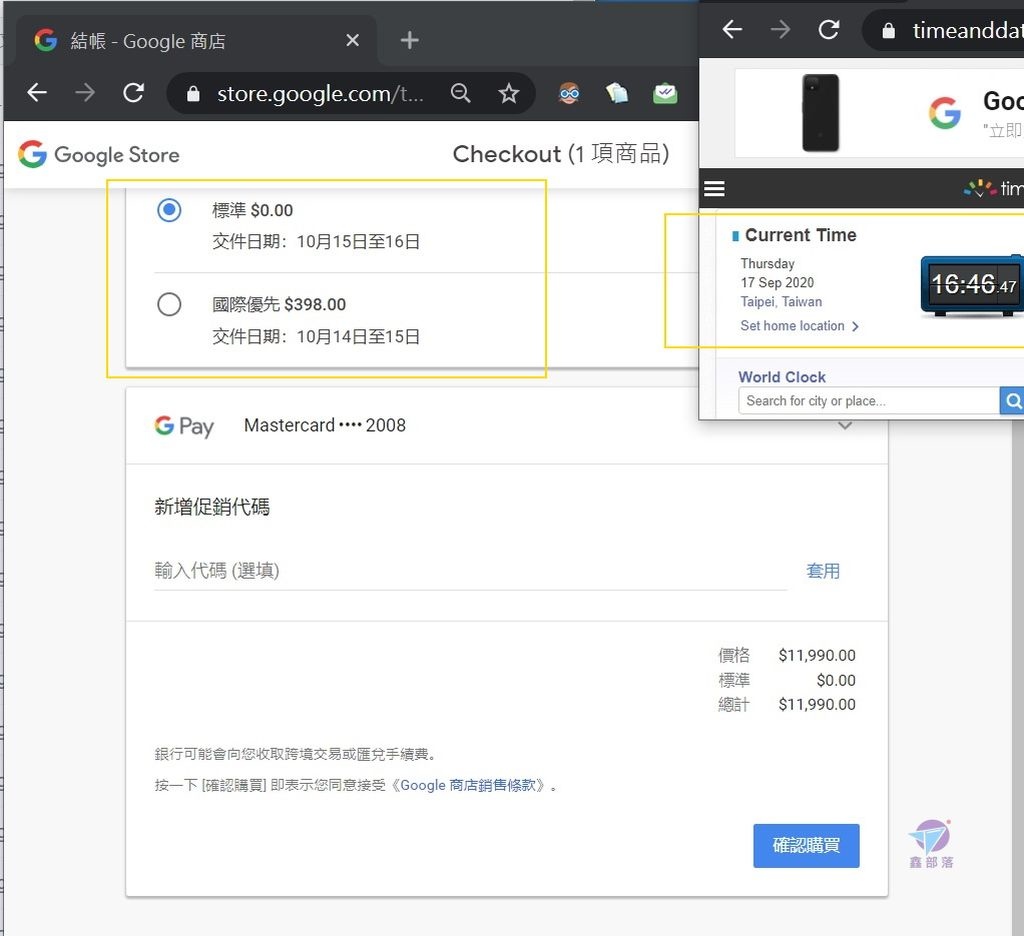The width and height of the screenshot is (1024, 936).
Task: Select the 總計 $11,990.00 total amount
Action: click(787, 705)
